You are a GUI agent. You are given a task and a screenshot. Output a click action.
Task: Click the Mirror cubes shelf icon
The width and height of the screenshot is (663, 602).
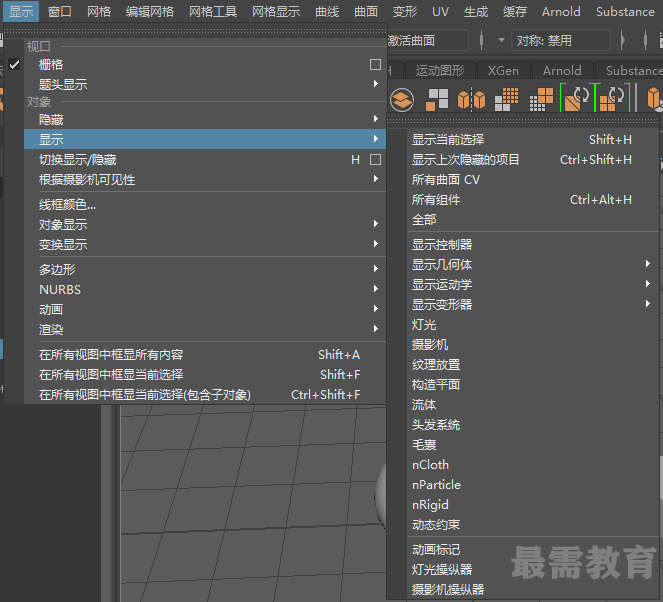tap(471, 100)
